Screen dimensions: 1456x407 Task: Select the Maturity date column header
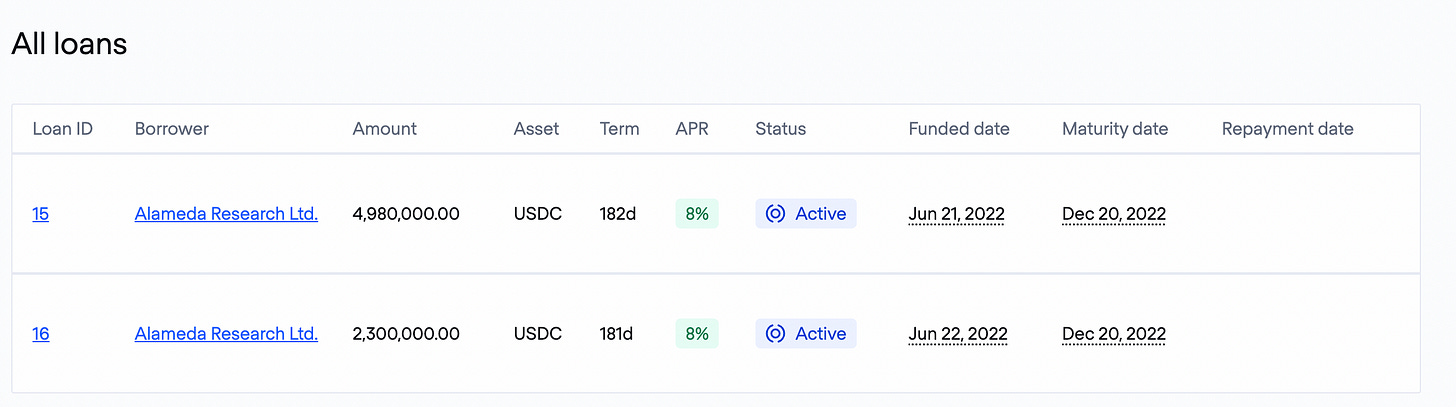tap(1115, 128)
